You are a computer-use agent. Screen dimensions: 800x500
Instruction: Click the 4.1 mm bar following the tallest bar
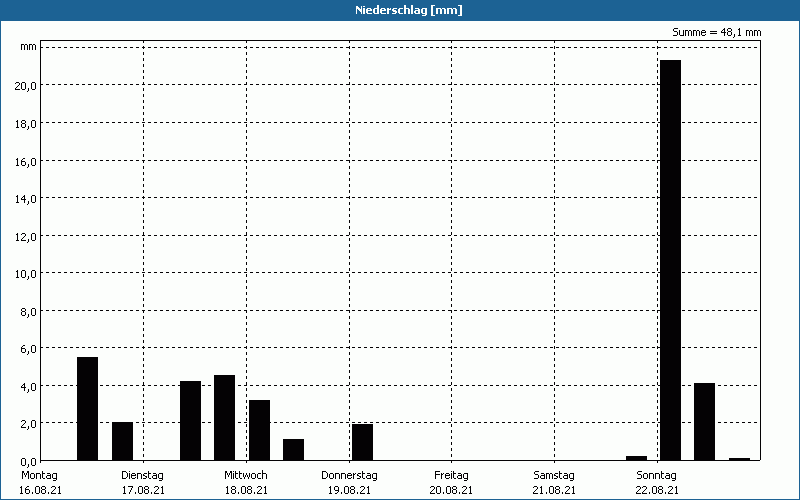click(705, 422)
